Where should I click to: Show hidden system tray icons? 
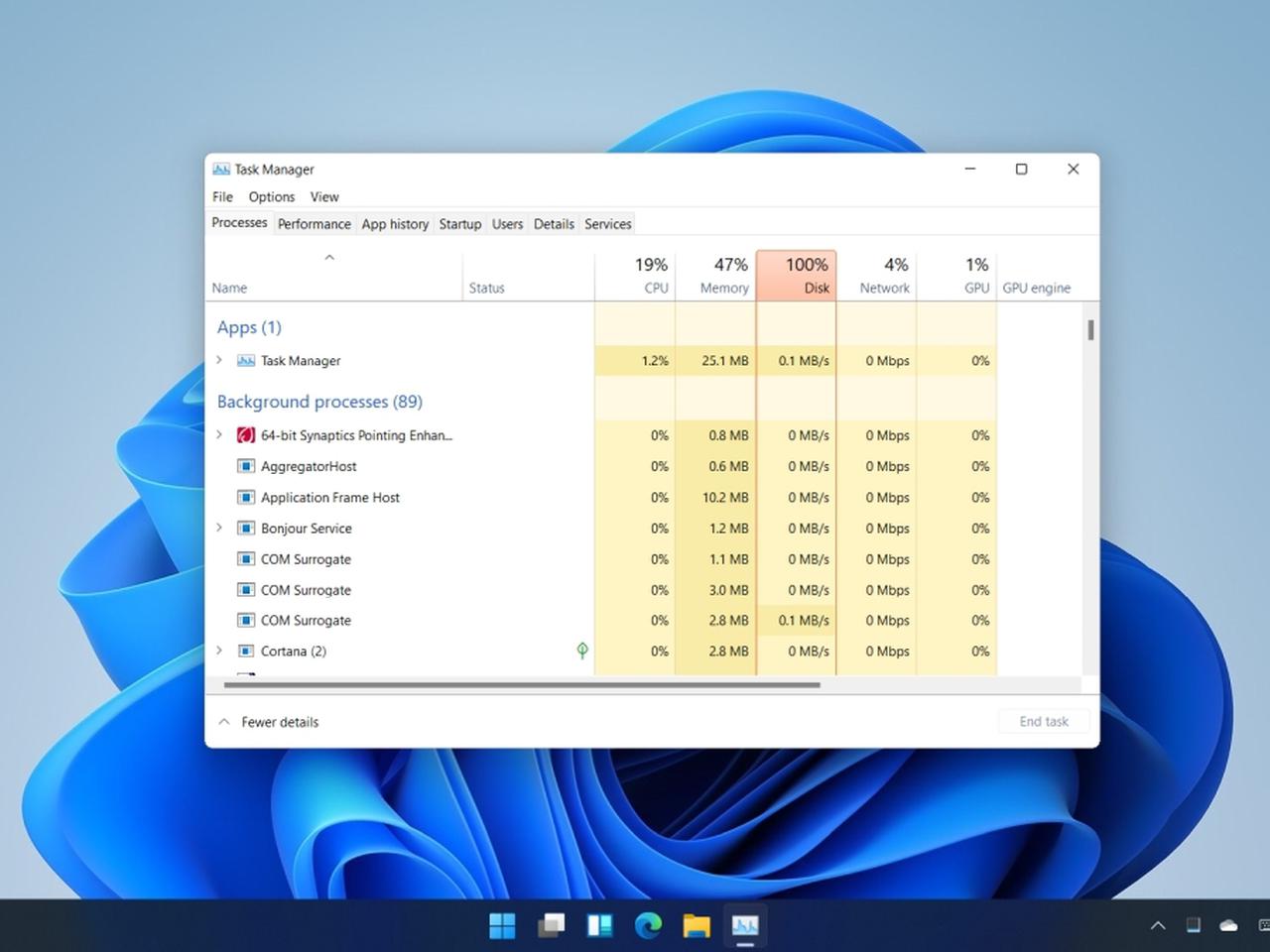[x=1158, y=925]
